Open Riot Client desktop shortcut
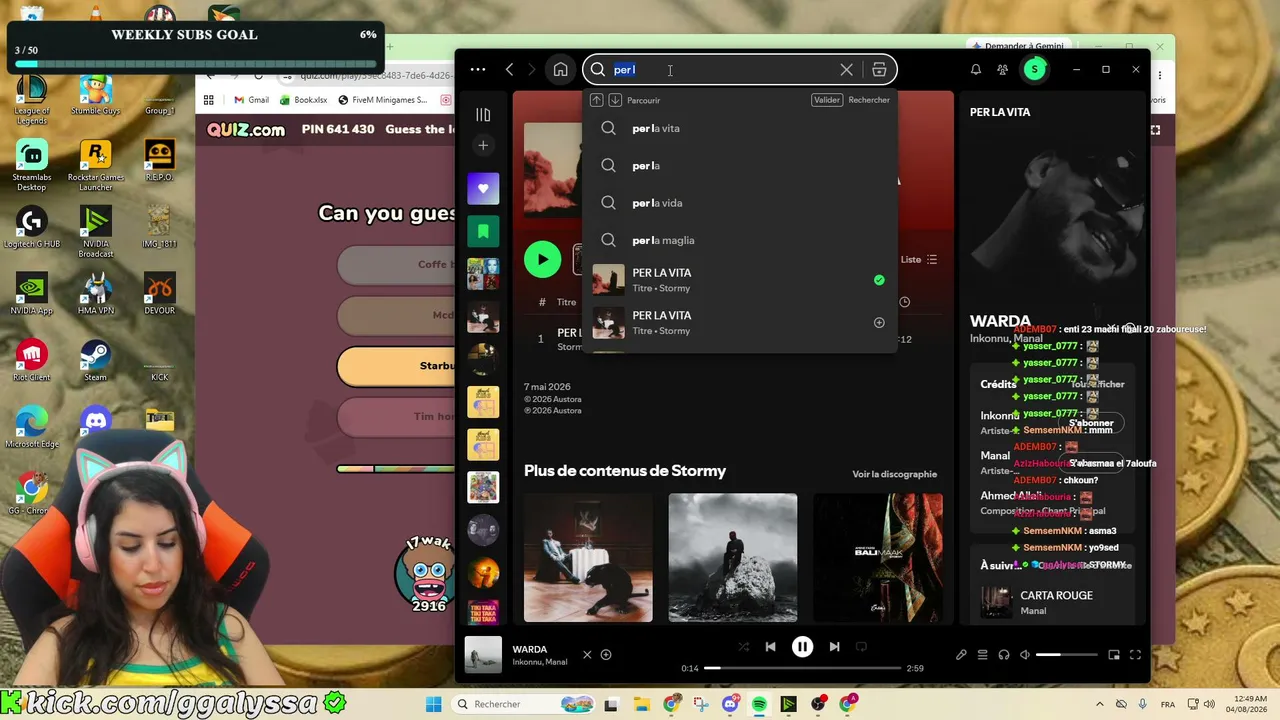Image resolution: width=1280 pixels, height=720 pixels. [31, 360]
